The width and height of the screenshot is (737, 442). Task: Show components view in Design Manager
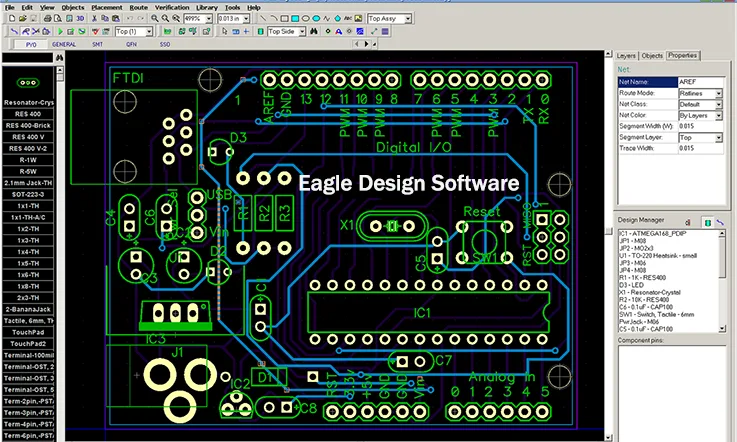click(x=707, y=222)
